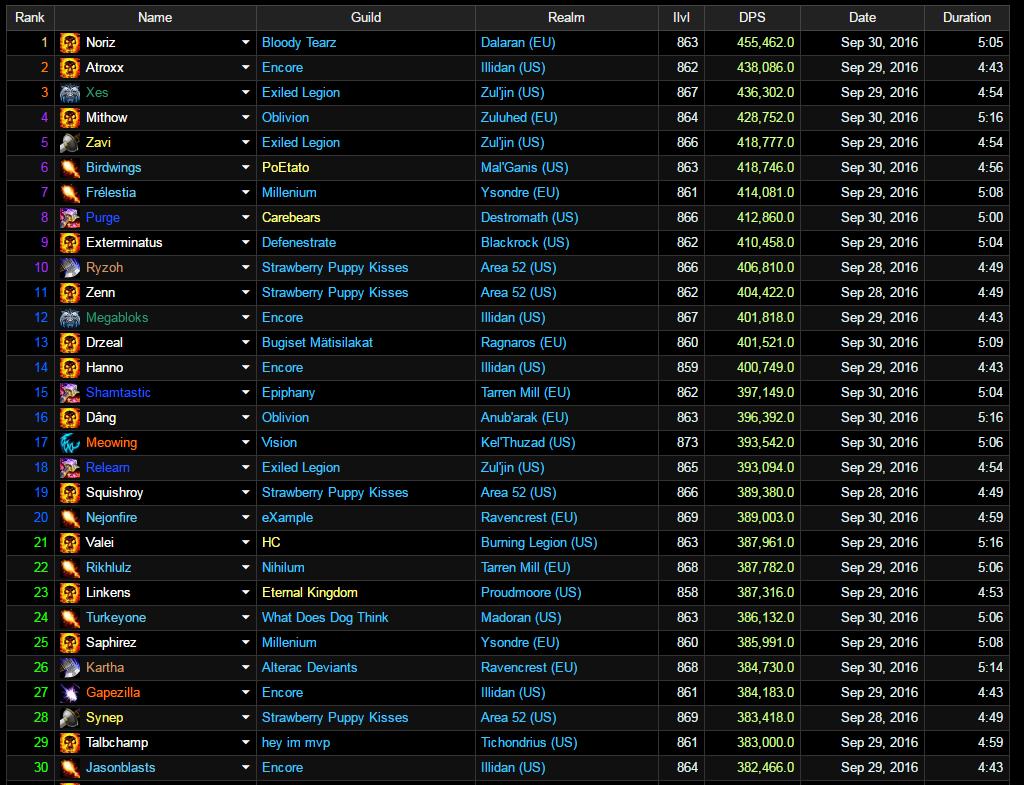The image size is (1024, 785).
Task: Open the PoEtato guild link
Action: [285, 167]
